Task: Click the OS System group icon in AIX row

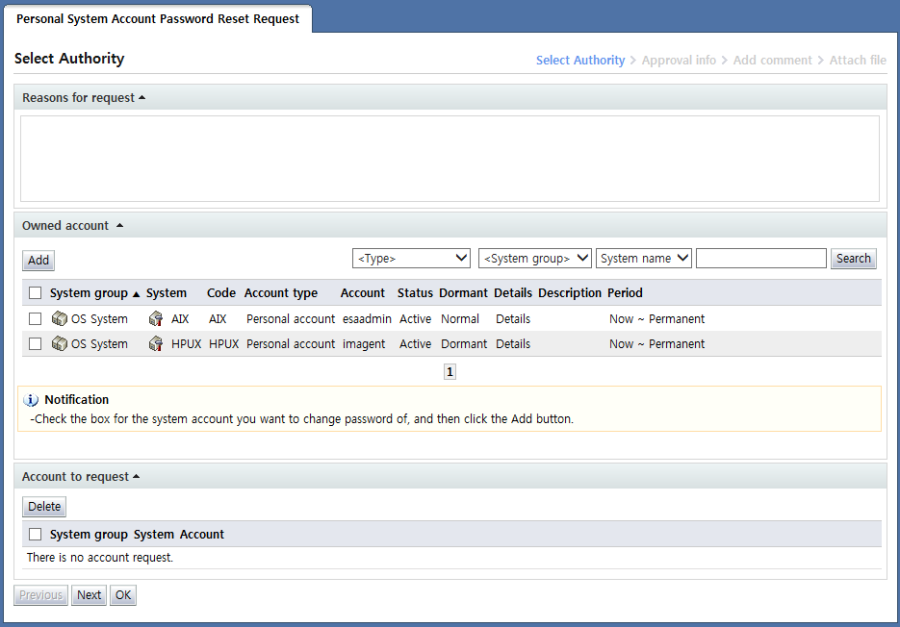Action: pos(59,319)
